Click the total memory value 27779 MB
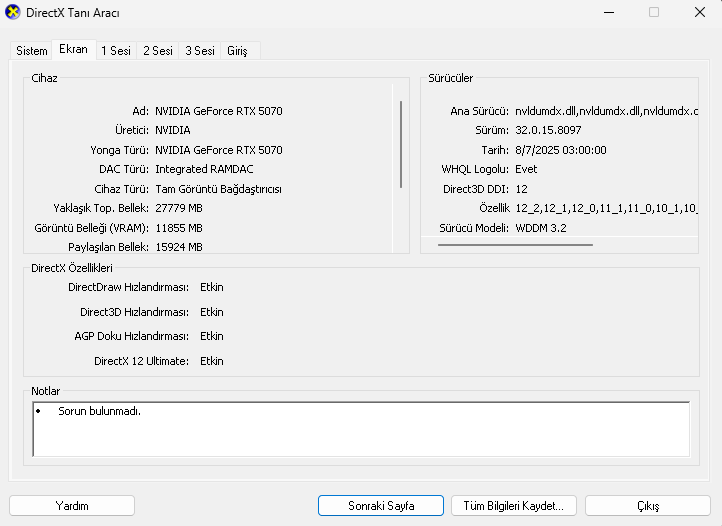Viewport: 722px width, 526px height. (179, 208)
